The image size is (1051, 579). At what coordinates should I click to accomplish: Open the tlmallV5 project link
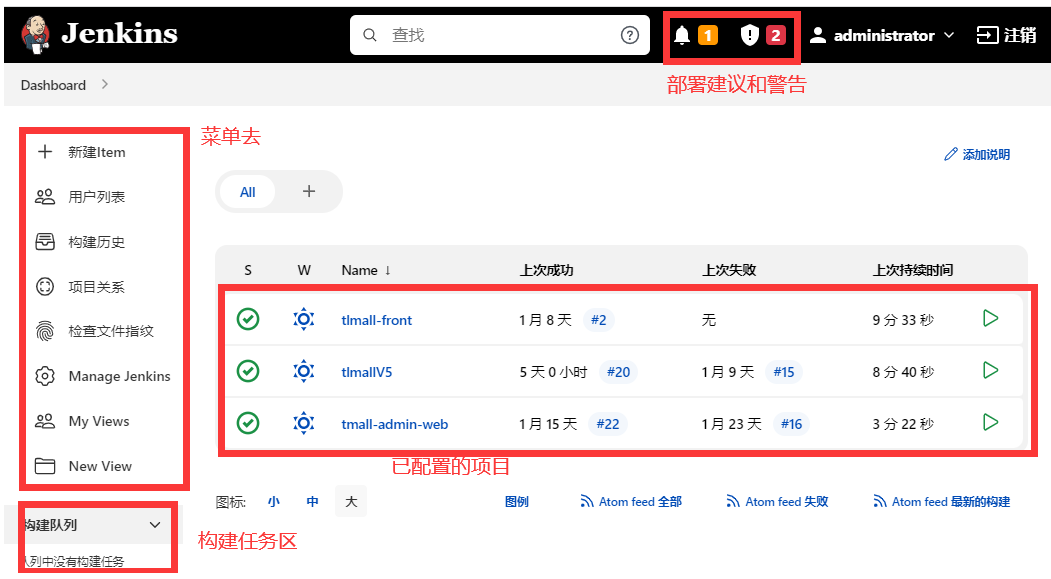tap(367, 372)
